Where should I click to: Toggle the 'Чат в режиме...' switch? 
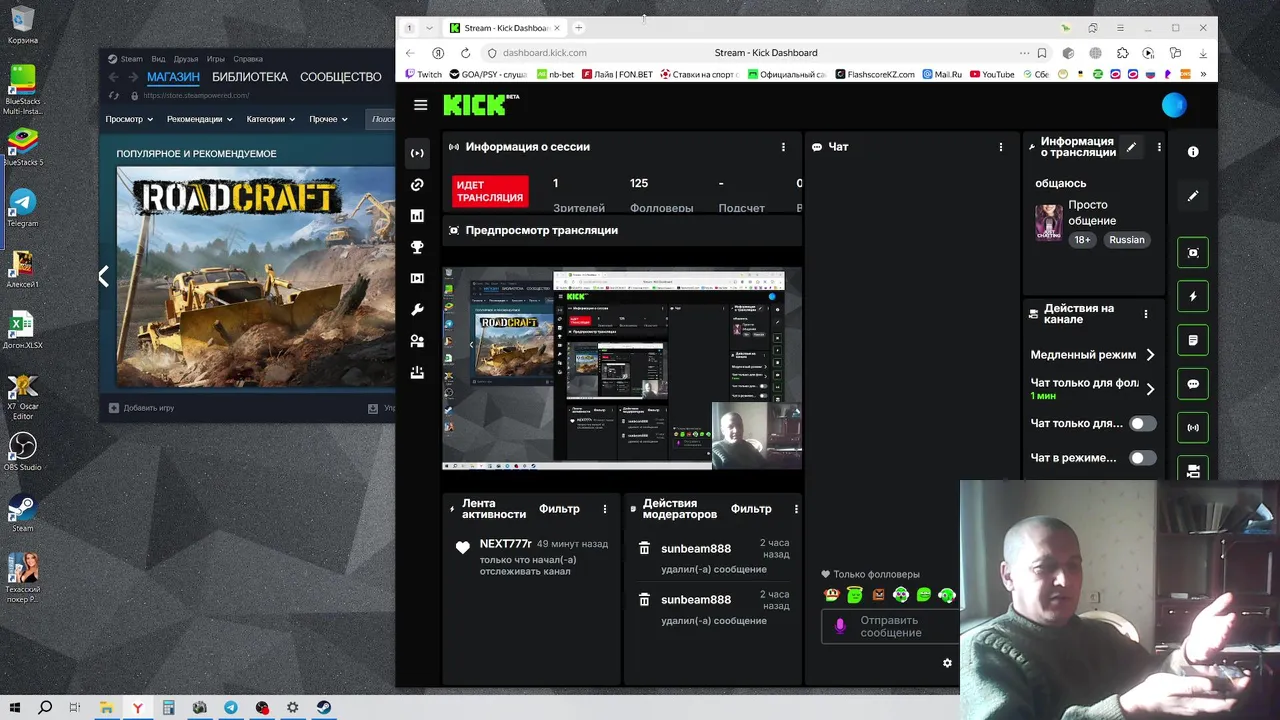click(x=1142, y=458)
